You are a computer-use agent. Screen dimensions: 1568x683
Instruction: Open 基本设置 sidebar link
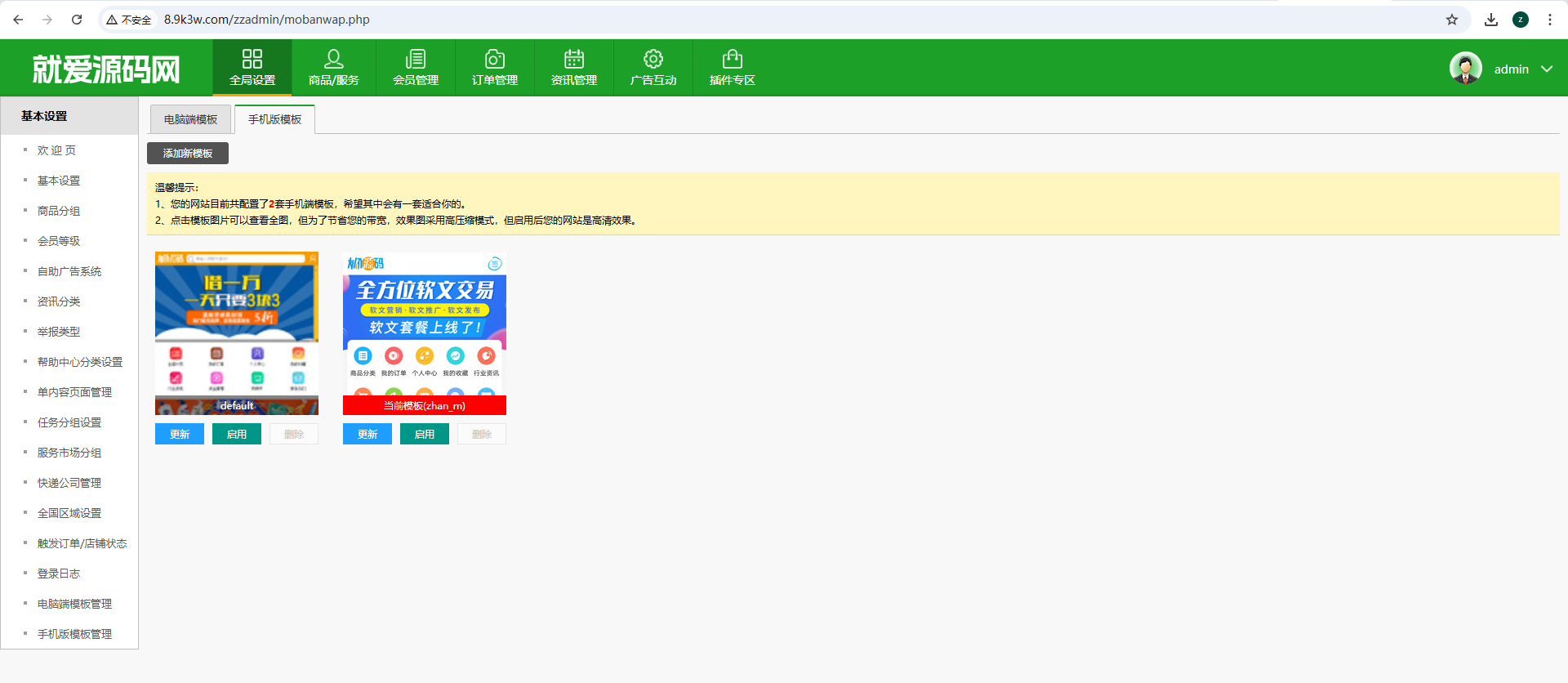pyautogui.click(x=59, y=181)
